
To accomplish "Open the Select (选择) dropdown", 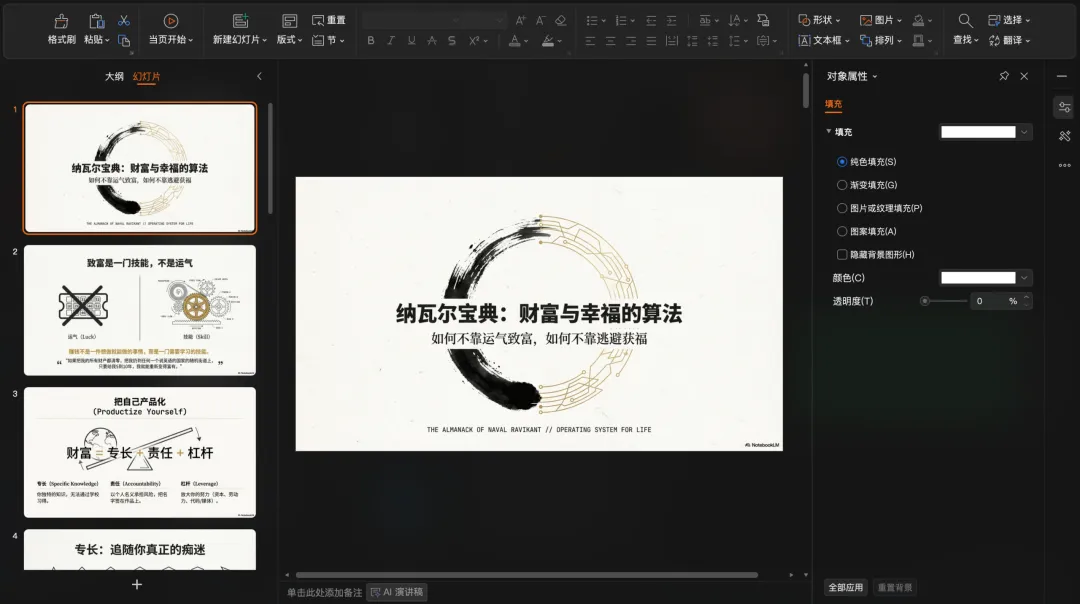I will tap(1028, 21).
